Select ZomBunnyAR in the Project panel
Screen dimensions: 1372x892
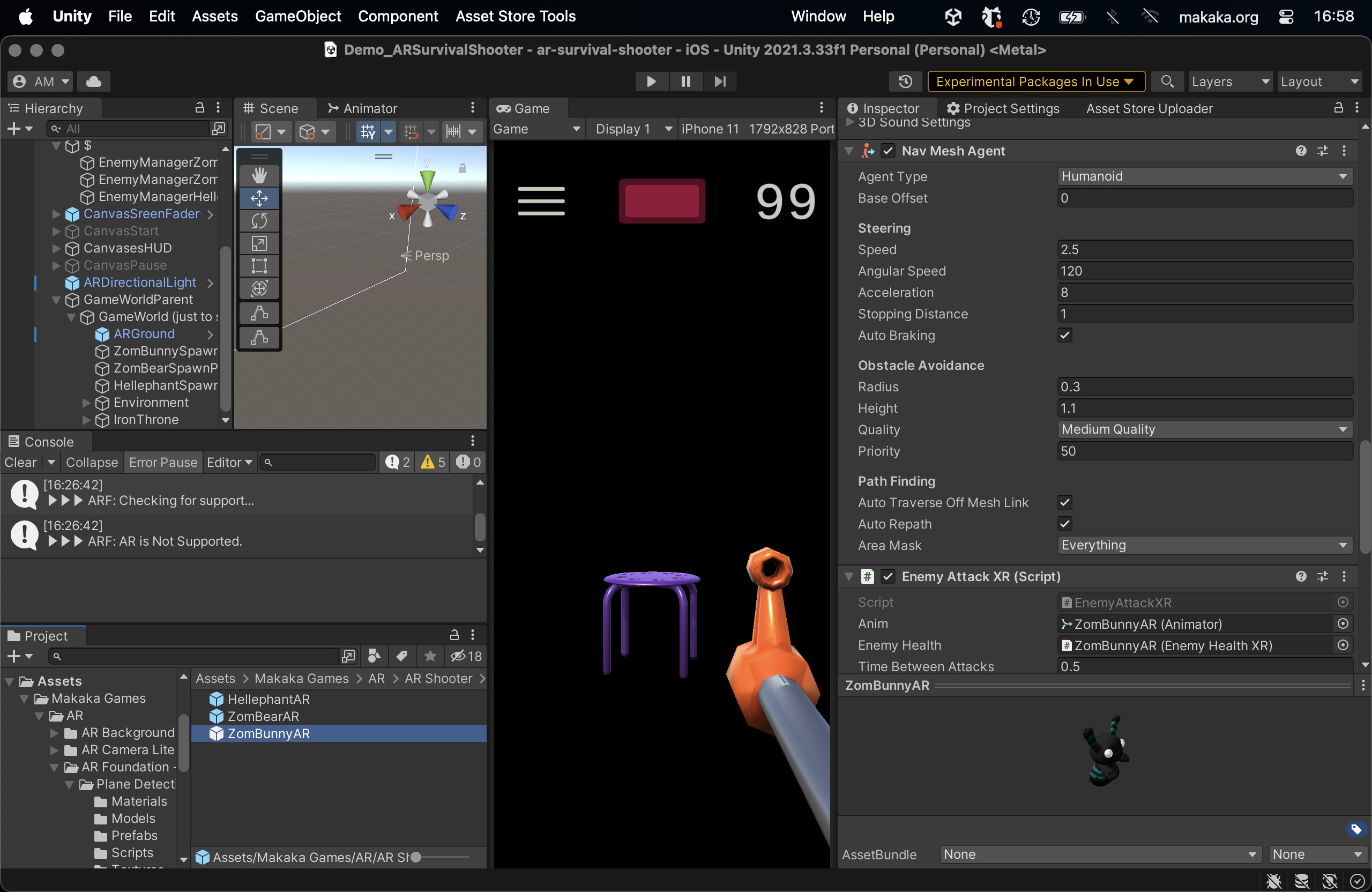click(267, 733)
